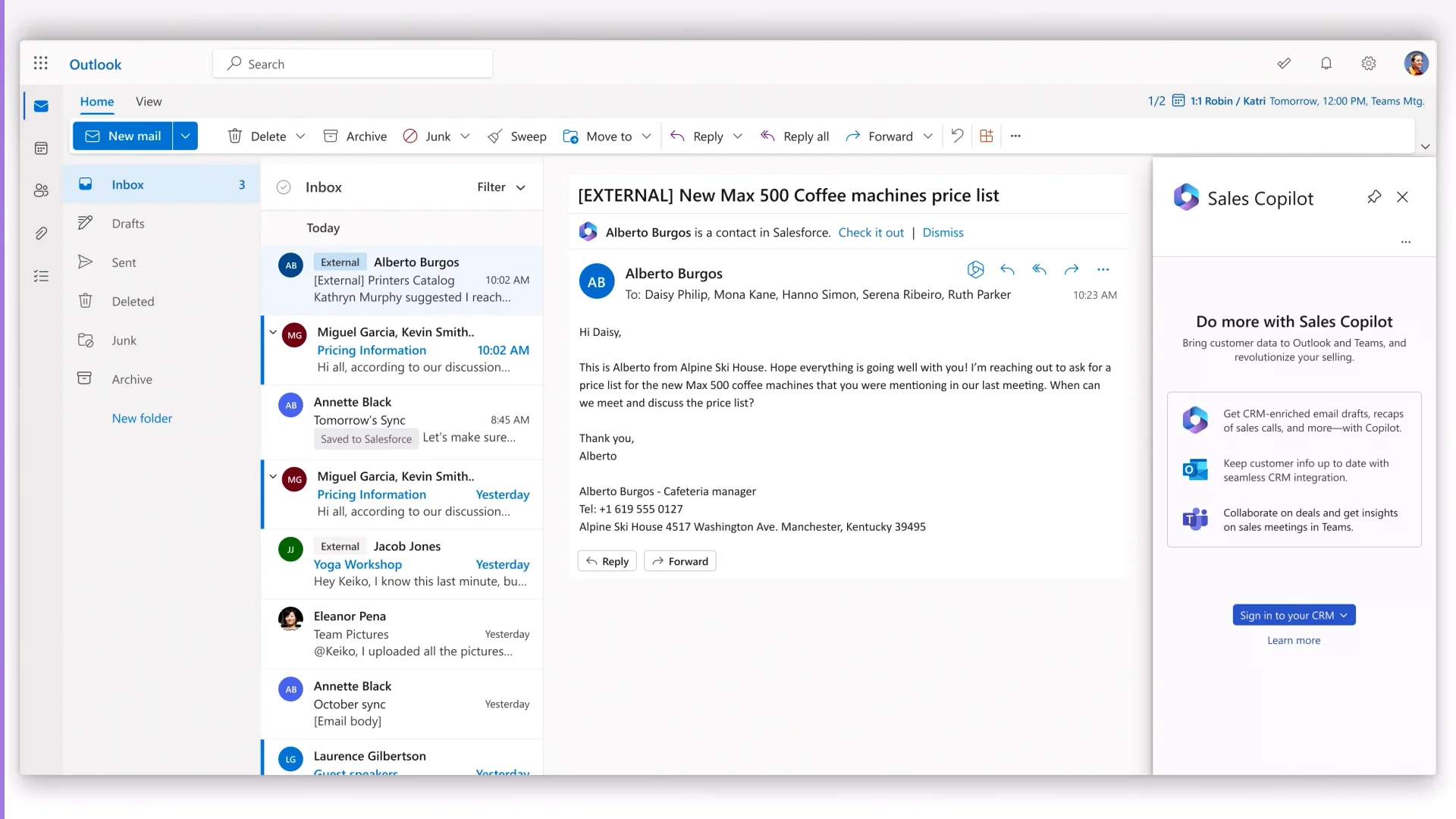Open the Sign in to your CRM dropdown
The width and height of the screenshot is (1456, 819).
point(1294,615)
